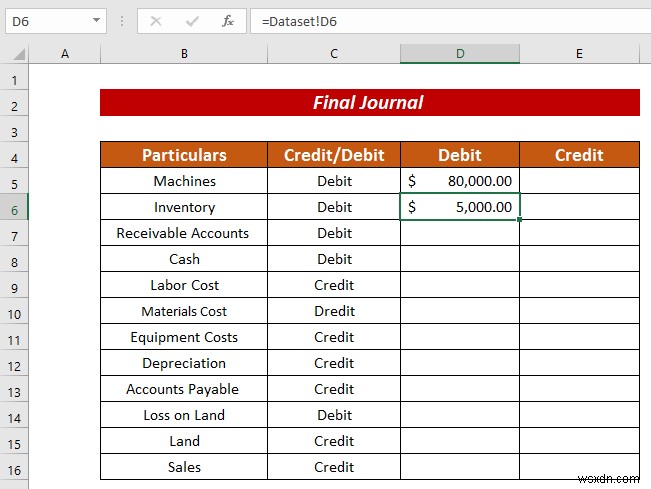The height and width of the screenshot is (489, 651).
Task: Select the Debit cell in the Receivable Accounts row
Action: click(x=334, y=233)
